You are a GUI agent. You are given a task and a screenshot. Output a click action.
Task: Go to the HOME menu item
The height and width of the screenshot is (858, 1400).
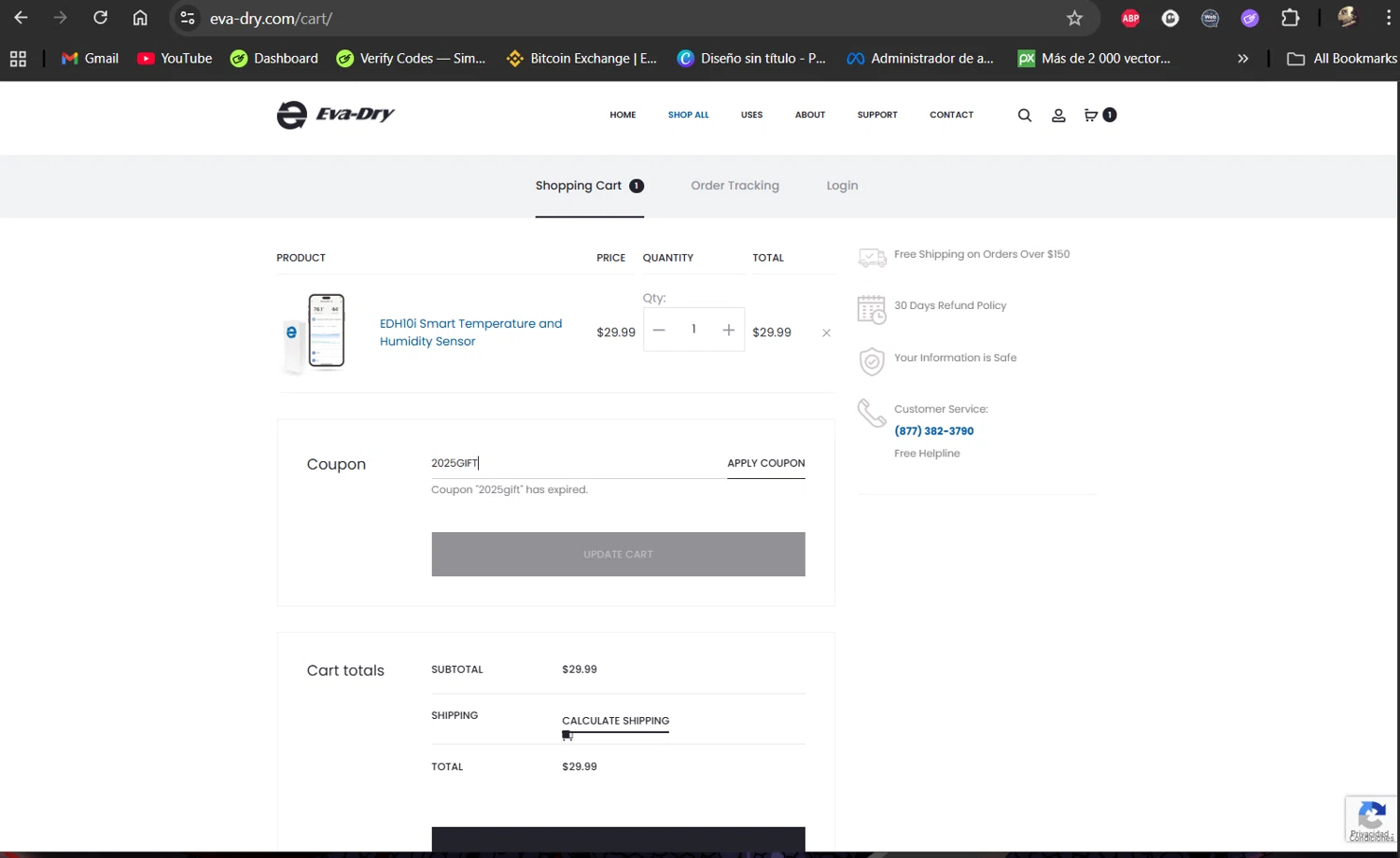coord(623,115)
